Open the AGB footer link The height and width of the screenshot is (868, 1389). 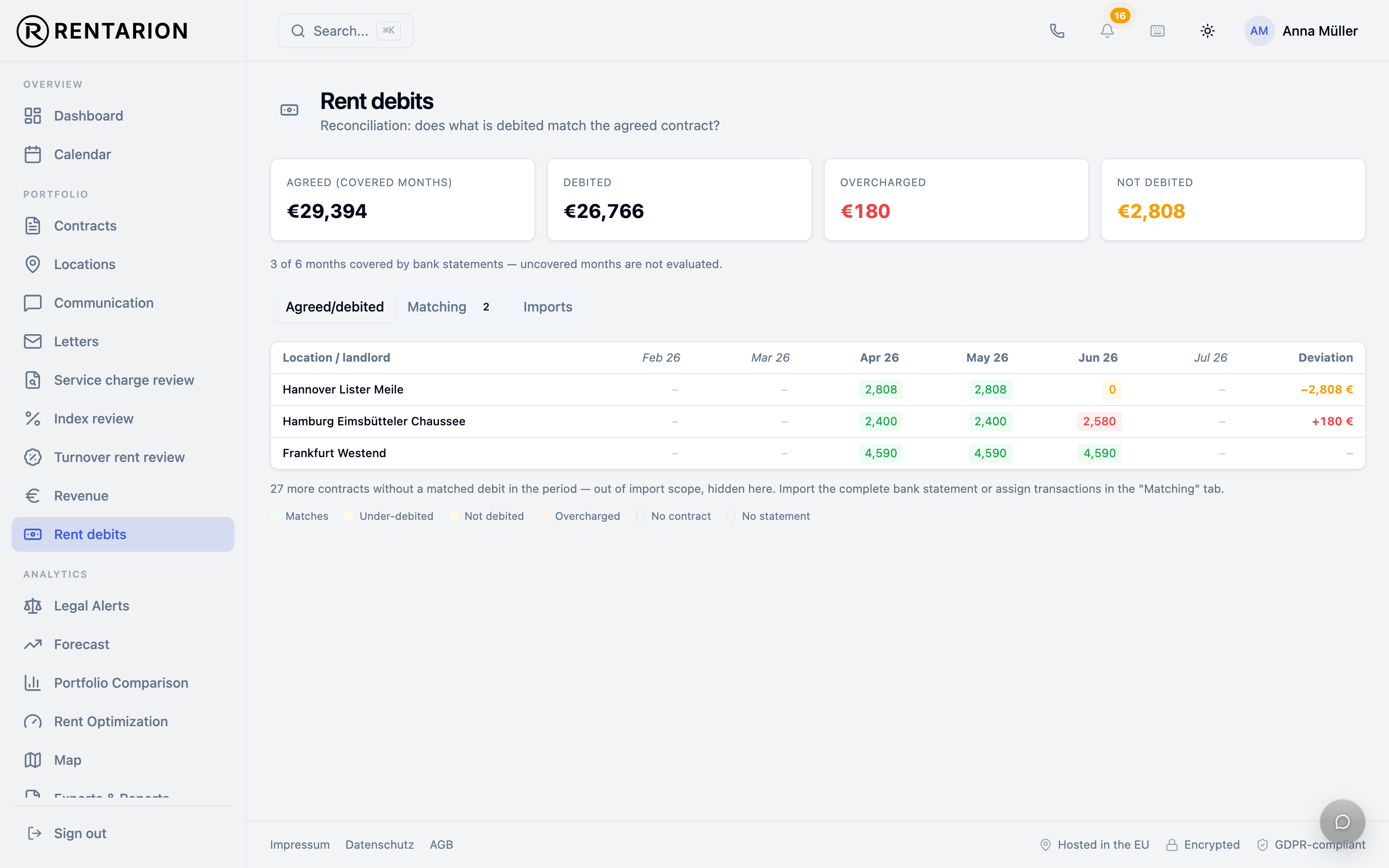[441, 844]
